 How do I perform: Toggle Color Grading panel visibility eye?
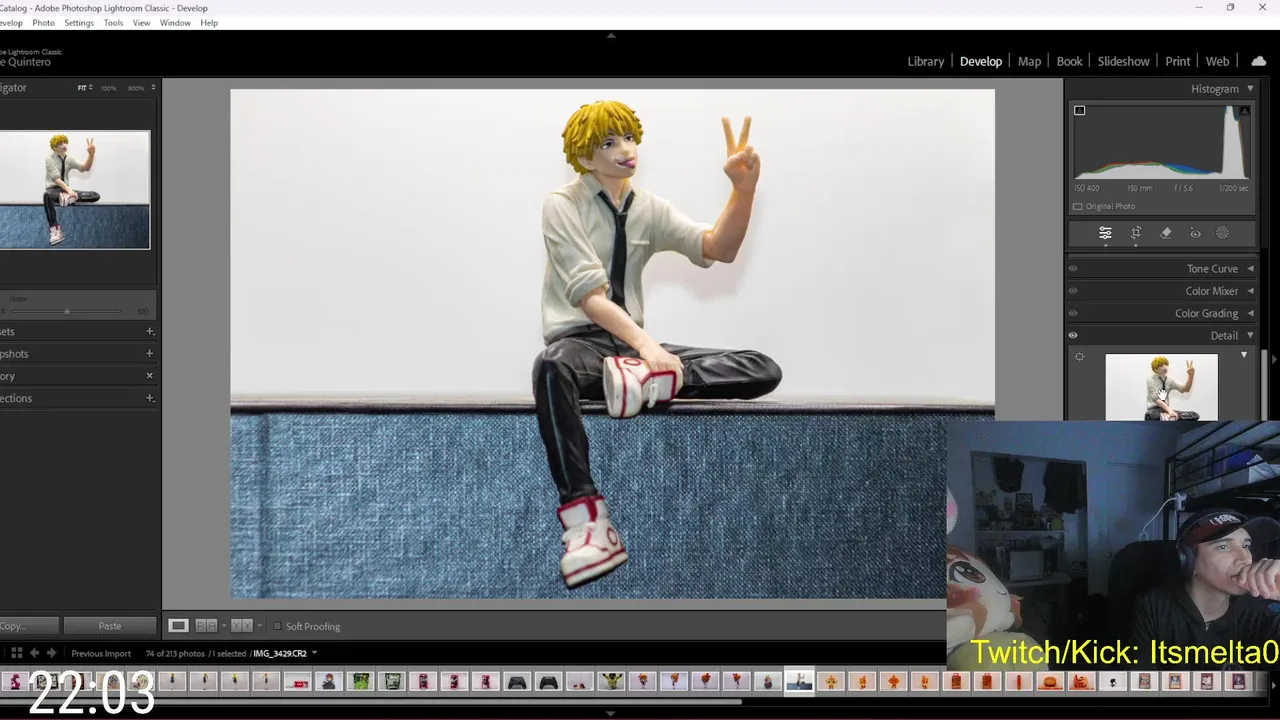tap(1073, 313)
